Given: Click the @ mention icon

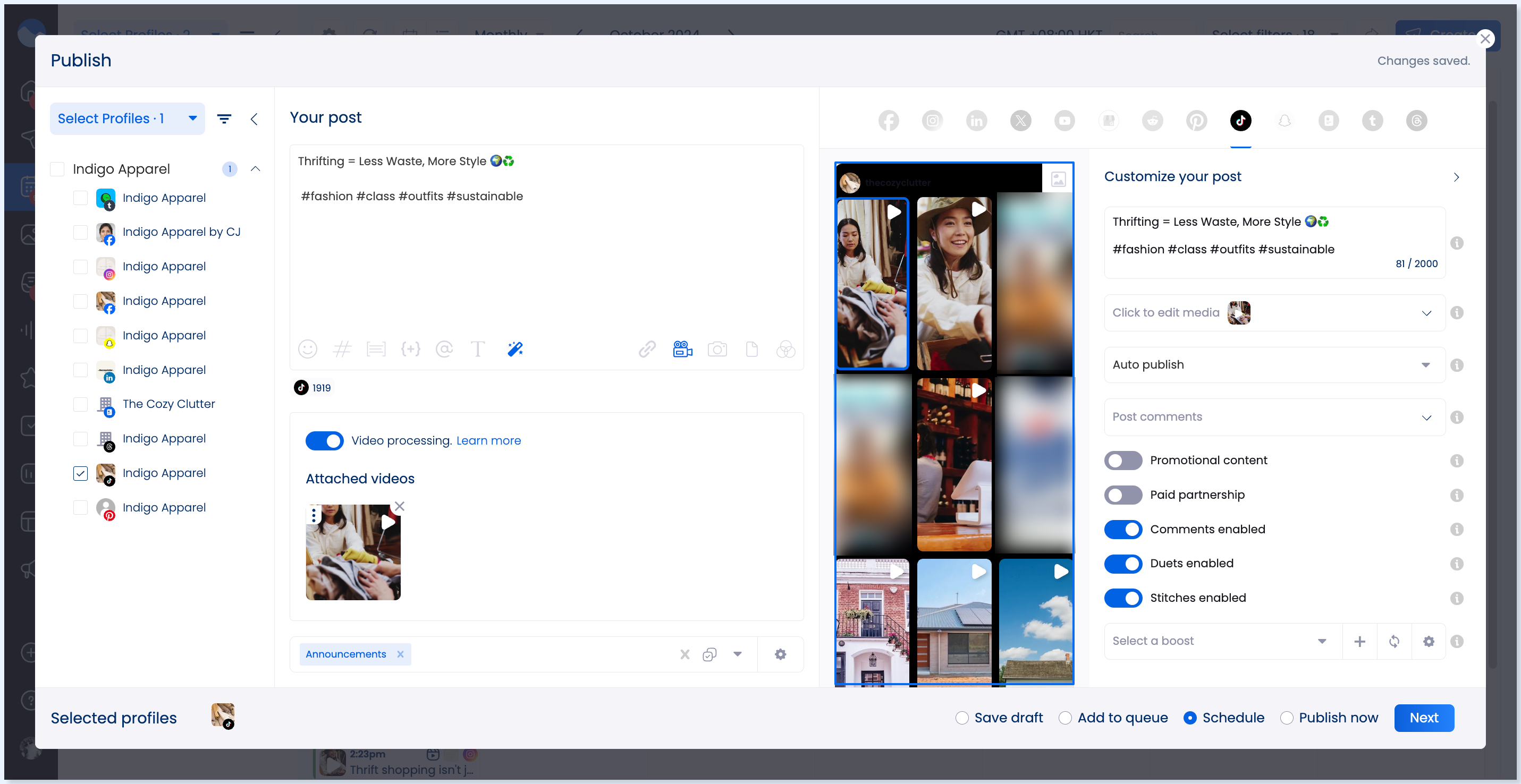Looking at the screenshot, I should pyautogui.click(x=444, y=349).
